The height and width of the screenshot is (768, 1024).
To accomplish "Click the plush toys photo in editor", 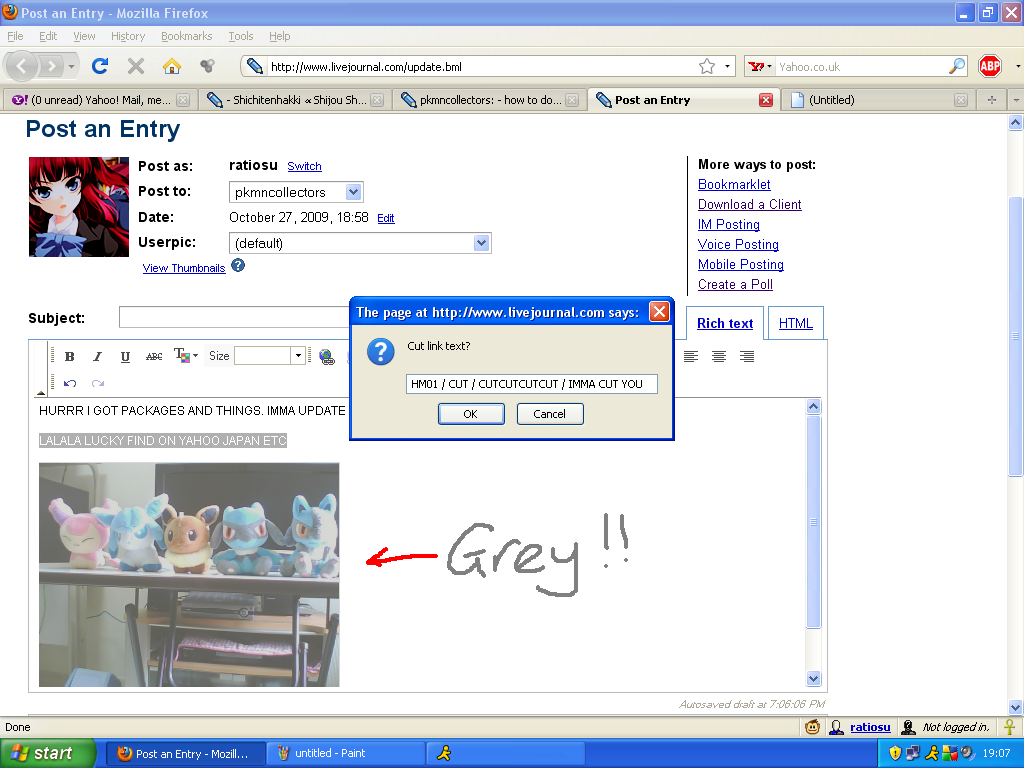I will pyautogui.click(x=189, y=575).
